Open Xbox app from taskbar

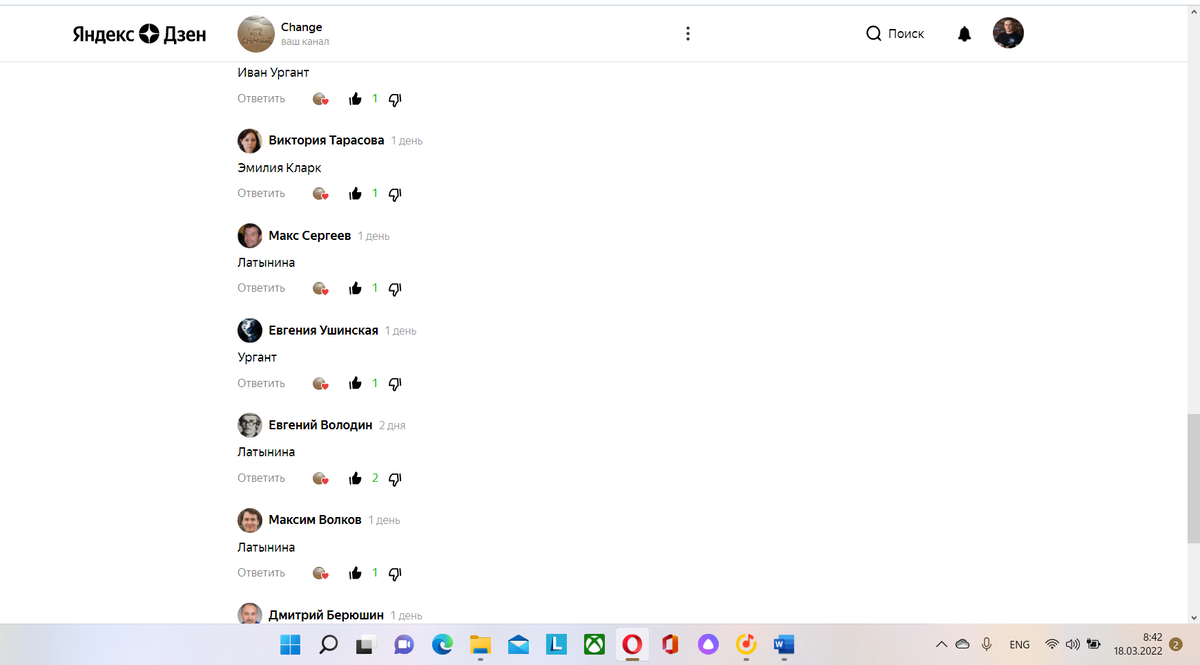(594, 645)
